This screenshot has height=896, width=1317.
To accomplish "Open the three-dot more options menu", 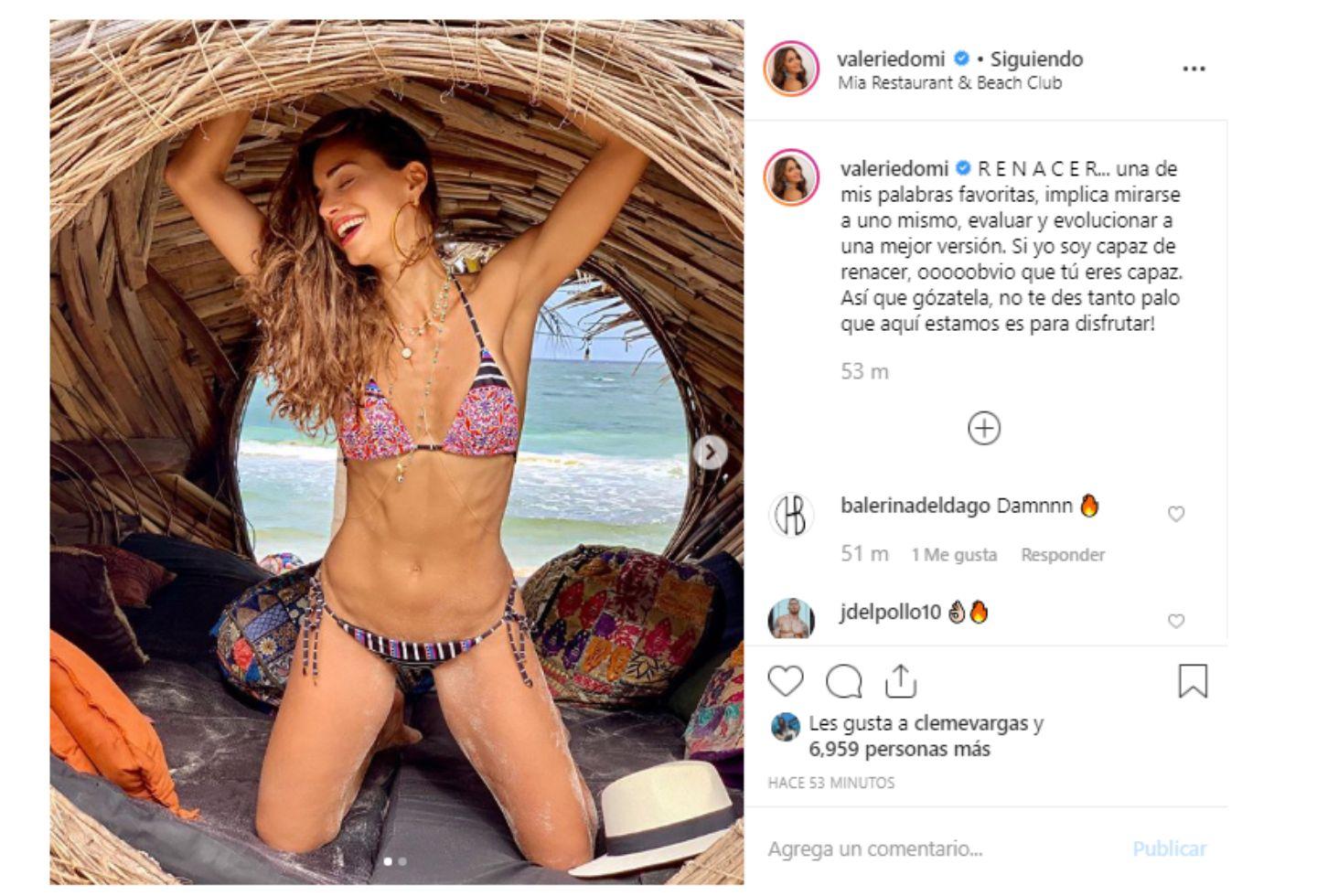I will 1194,69.
